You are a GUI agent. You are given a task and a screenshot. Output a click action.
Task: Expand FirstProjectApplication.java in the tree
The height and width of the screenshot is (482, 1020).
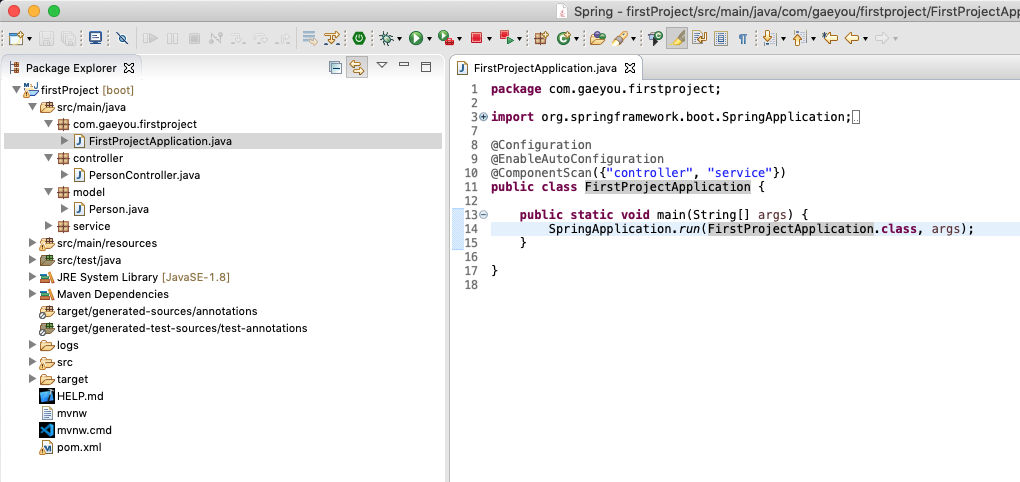(x=64, y=141)
